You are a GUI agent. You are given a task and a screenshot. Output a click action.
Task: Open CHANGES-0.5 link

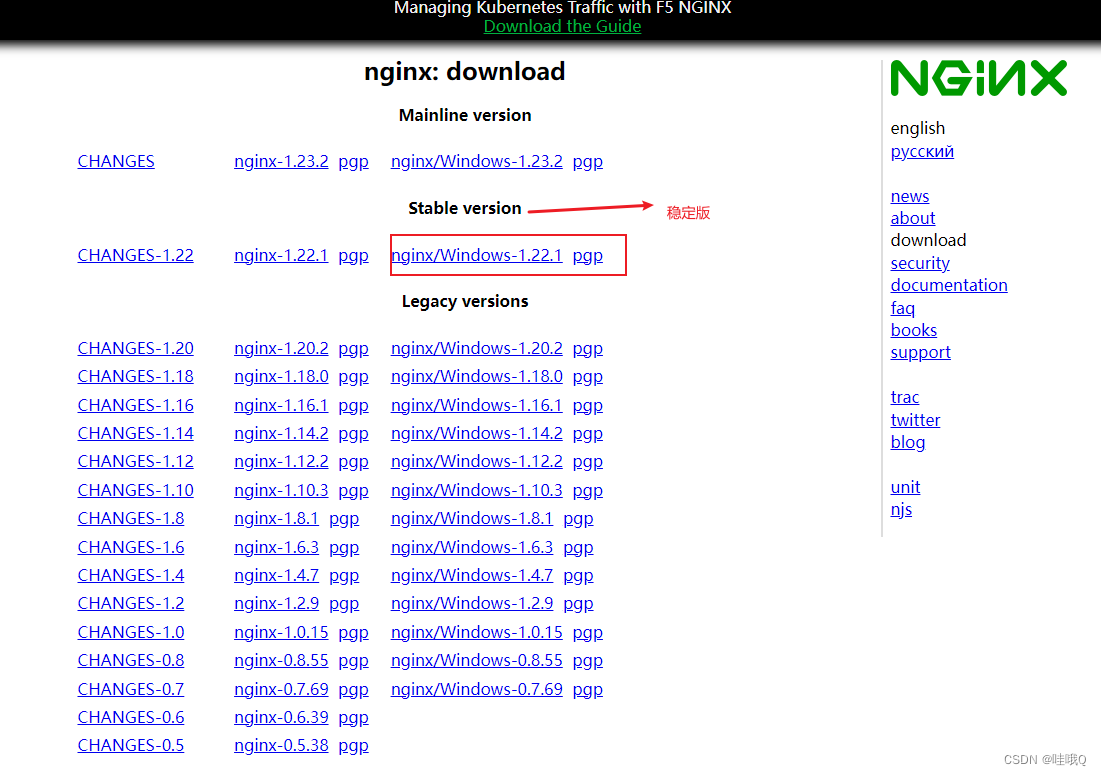click(131, 745)
